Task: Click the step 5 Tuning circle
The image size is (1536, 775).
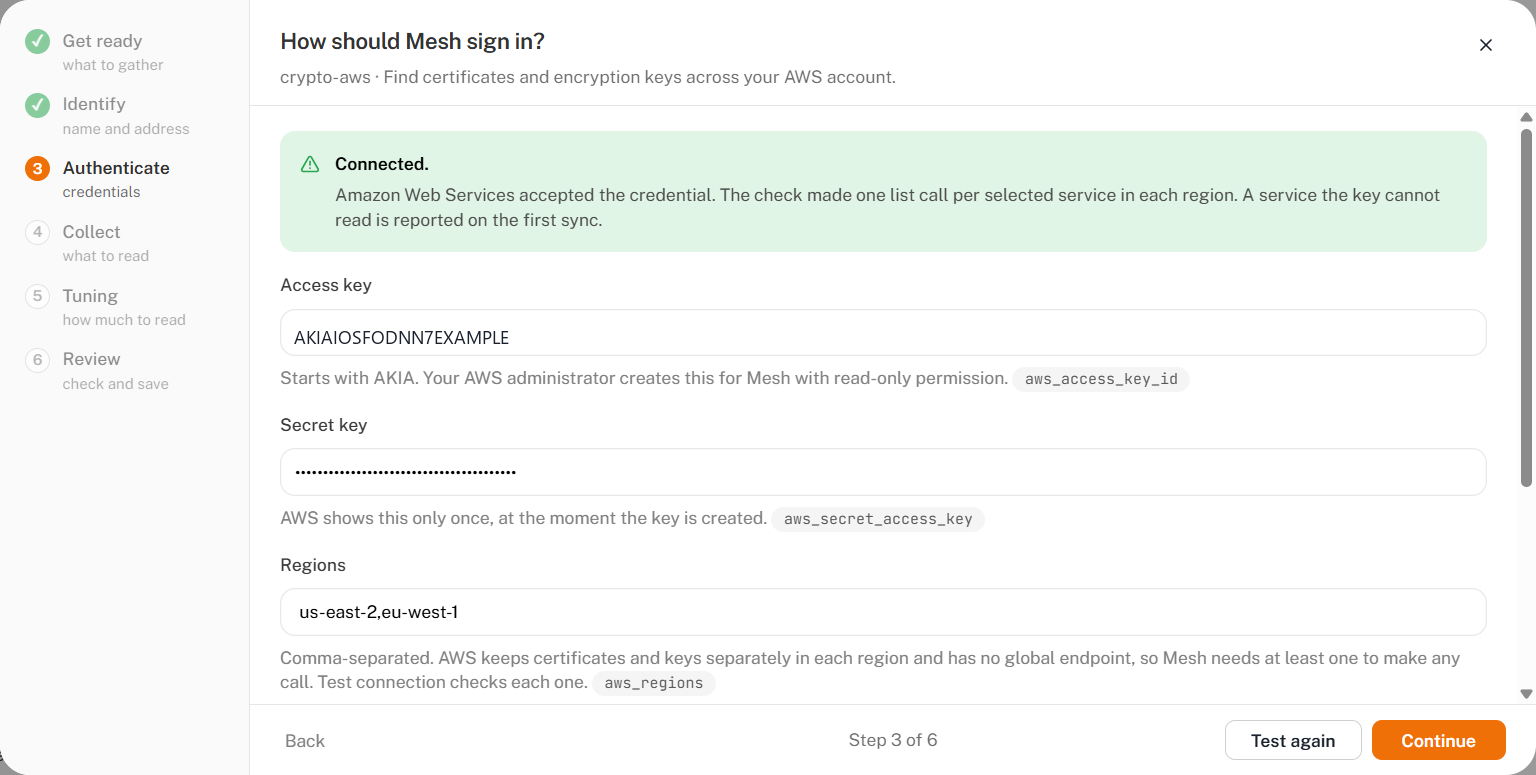Action: coord(37,296)
